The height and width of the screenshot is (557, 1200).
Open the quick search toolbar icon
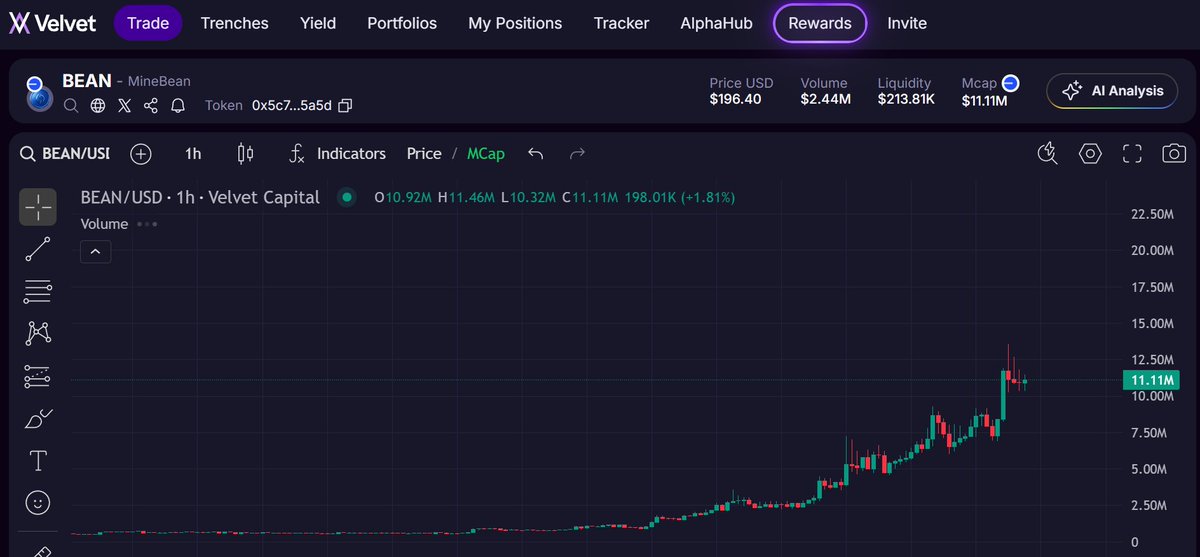click(x=1047, y=153)
